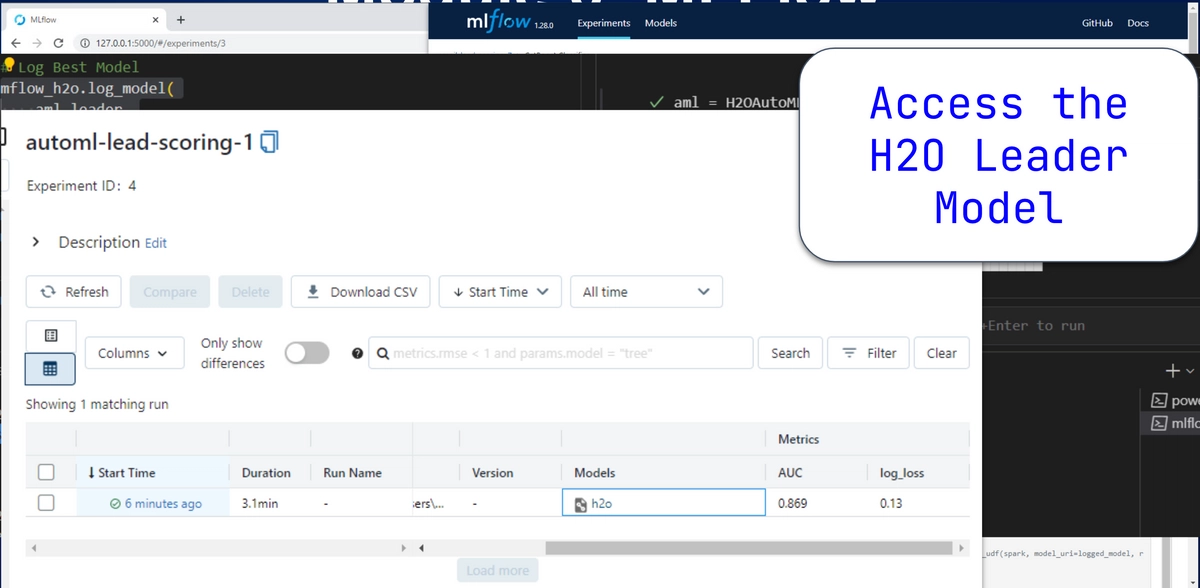Open the GitHub link in the header
The height and width of the screenshot is (588, 1200).
point(1097,23)
